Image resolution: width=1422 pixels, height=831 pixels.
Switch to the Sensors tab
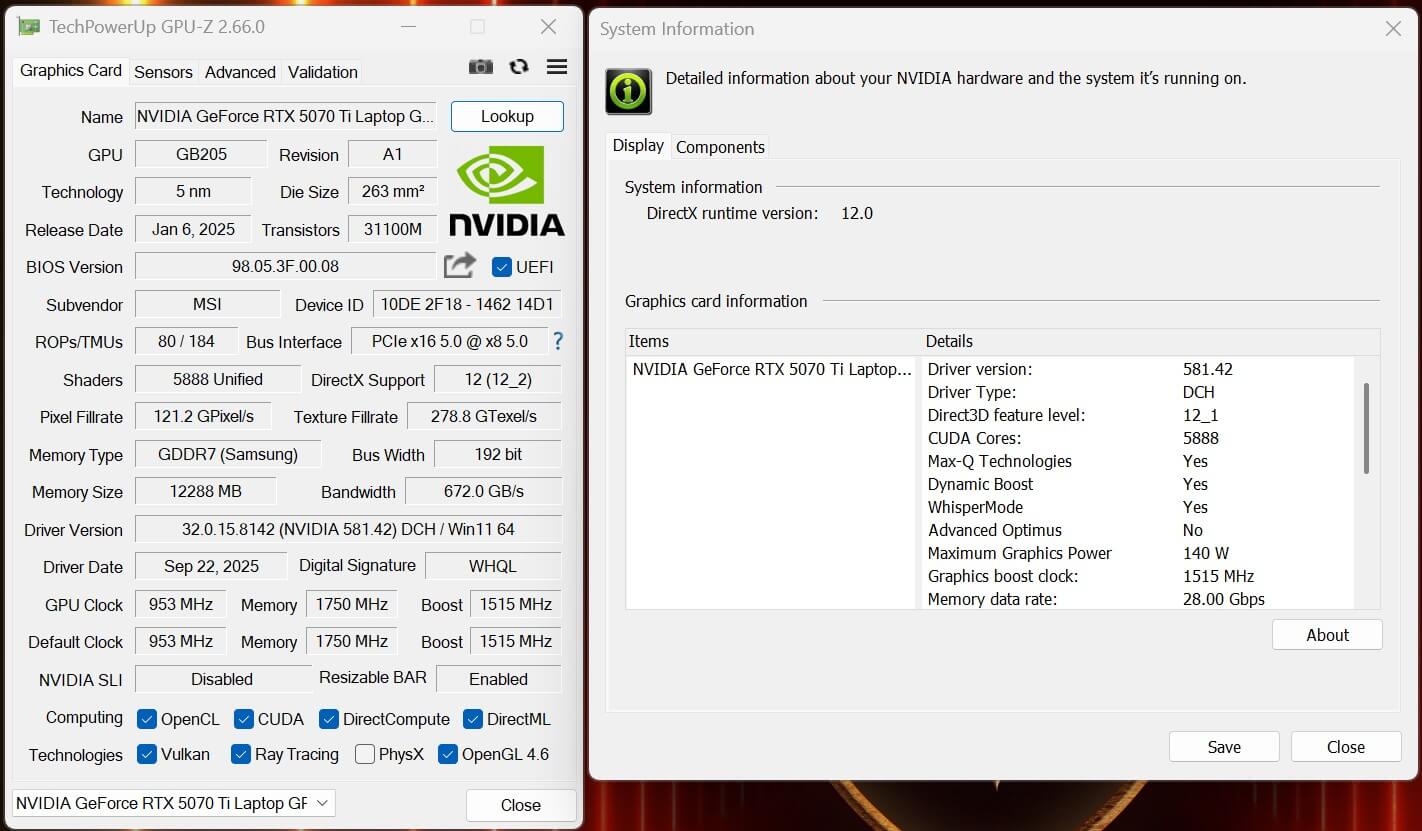click(x=163, y=71)
